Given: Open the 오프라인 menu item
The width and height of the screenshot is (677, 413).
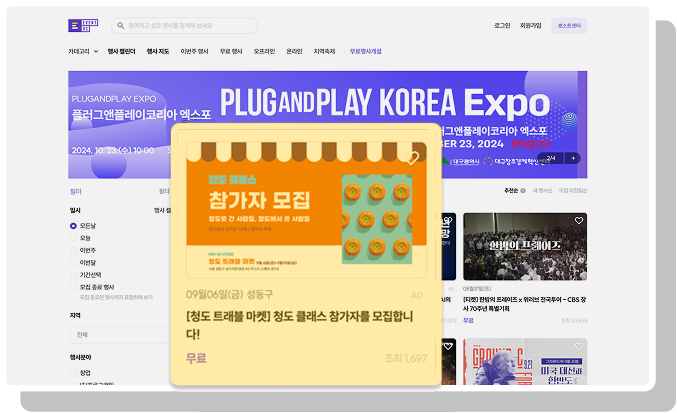Looking at the screenshot, I should [264, 51].
